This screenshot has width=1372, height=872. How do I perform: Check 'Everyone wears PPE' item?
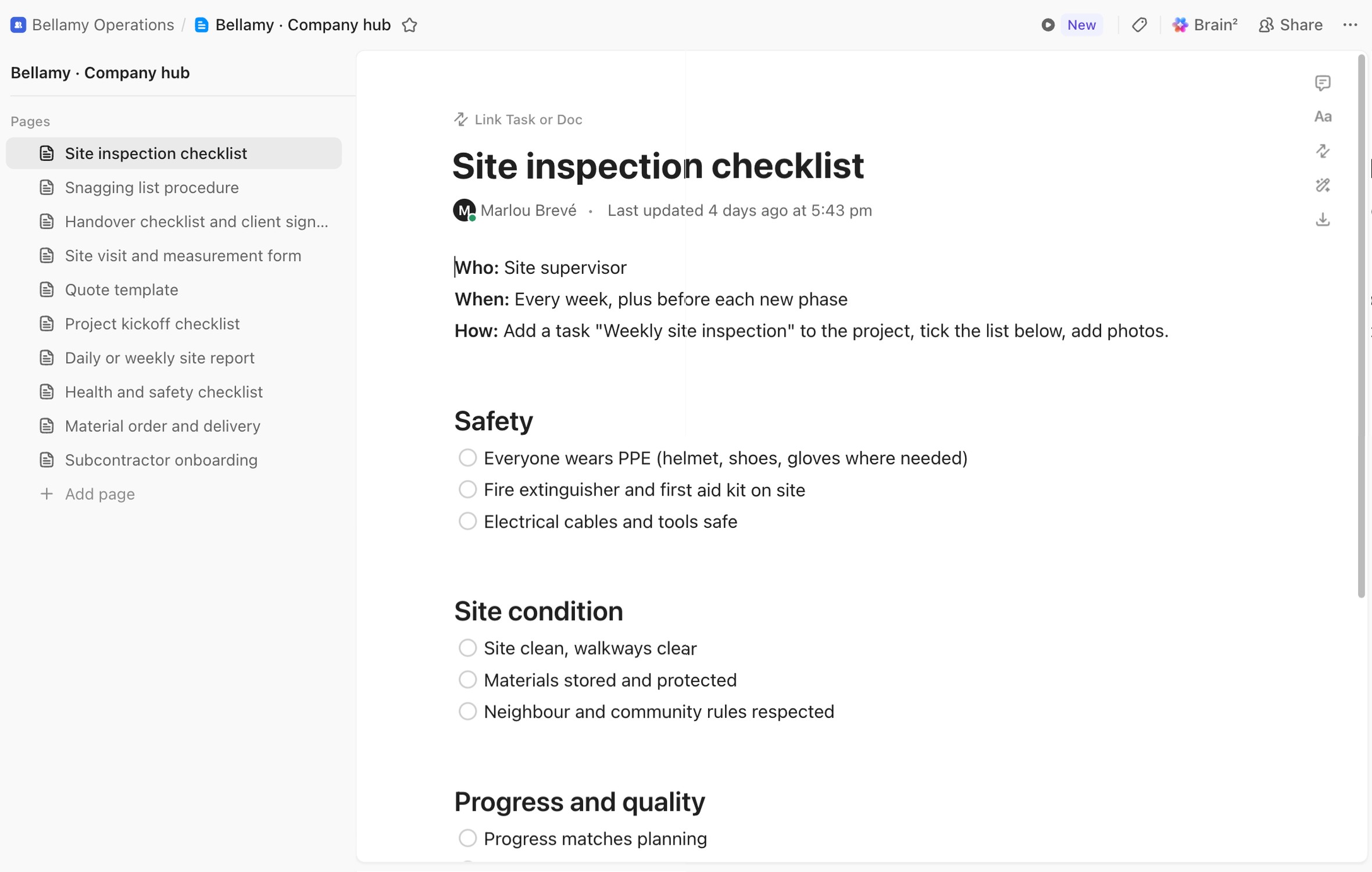pos(467,458)
